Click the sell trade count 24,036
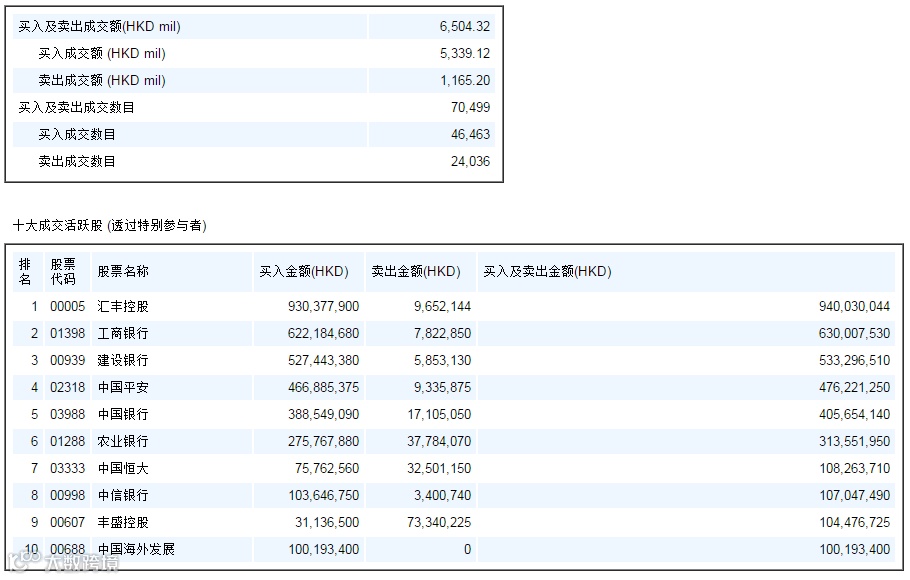This screenshot has height=580, width=910. [470, 161]
